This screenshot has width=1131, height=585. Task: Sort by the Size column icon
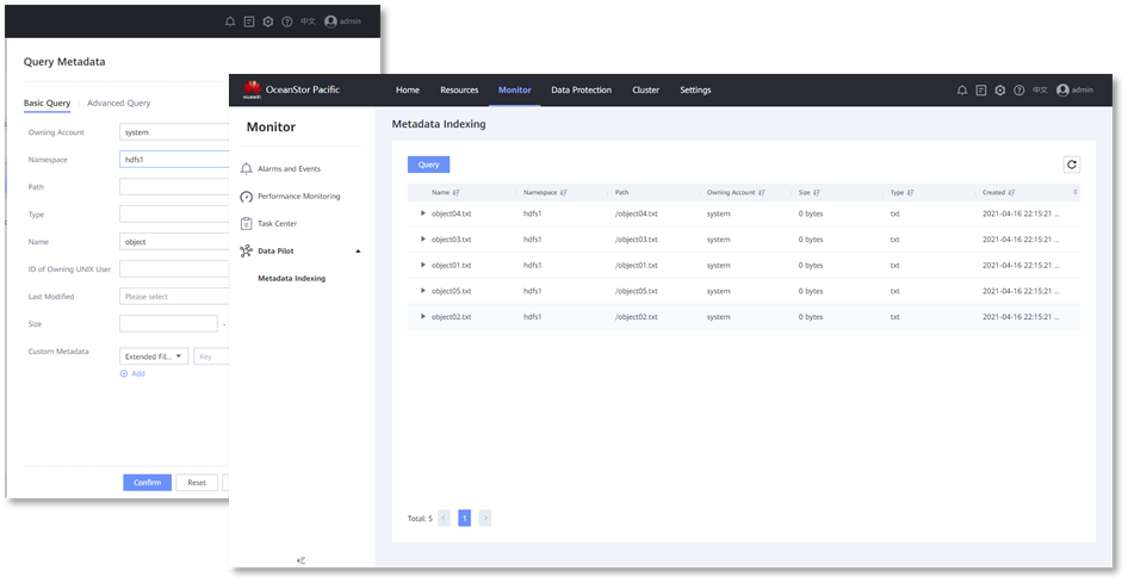(817, 193)
